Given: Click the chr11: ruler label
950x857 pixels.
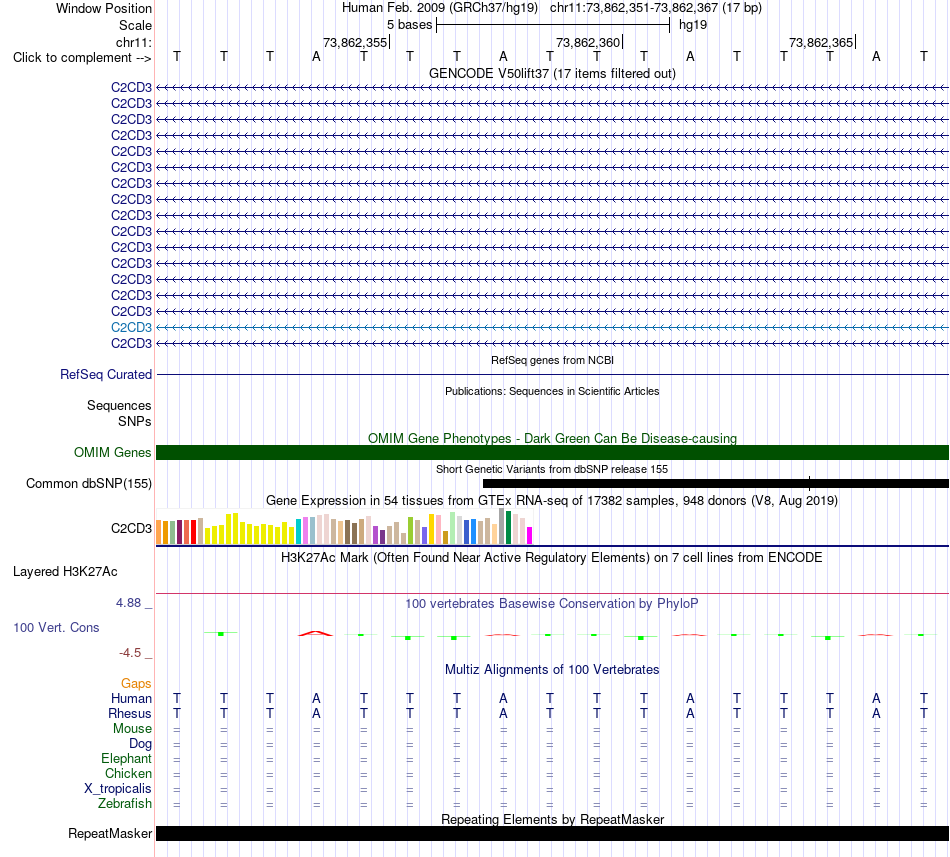Looking at the screenshot, I should click(x=133, y=42).
